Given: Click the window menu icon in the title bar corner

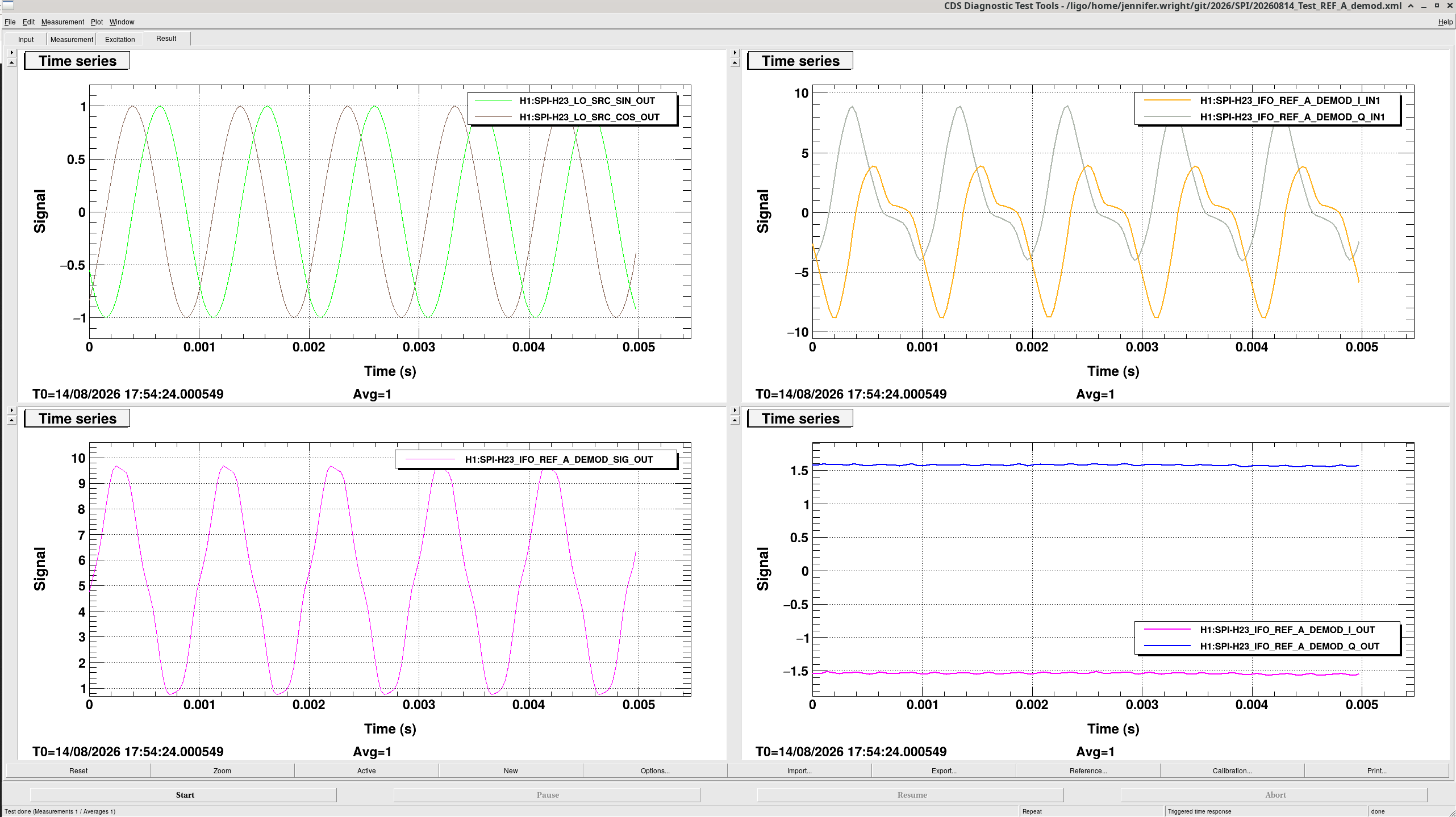Looking at the screenshot, I should pos(7,6).
